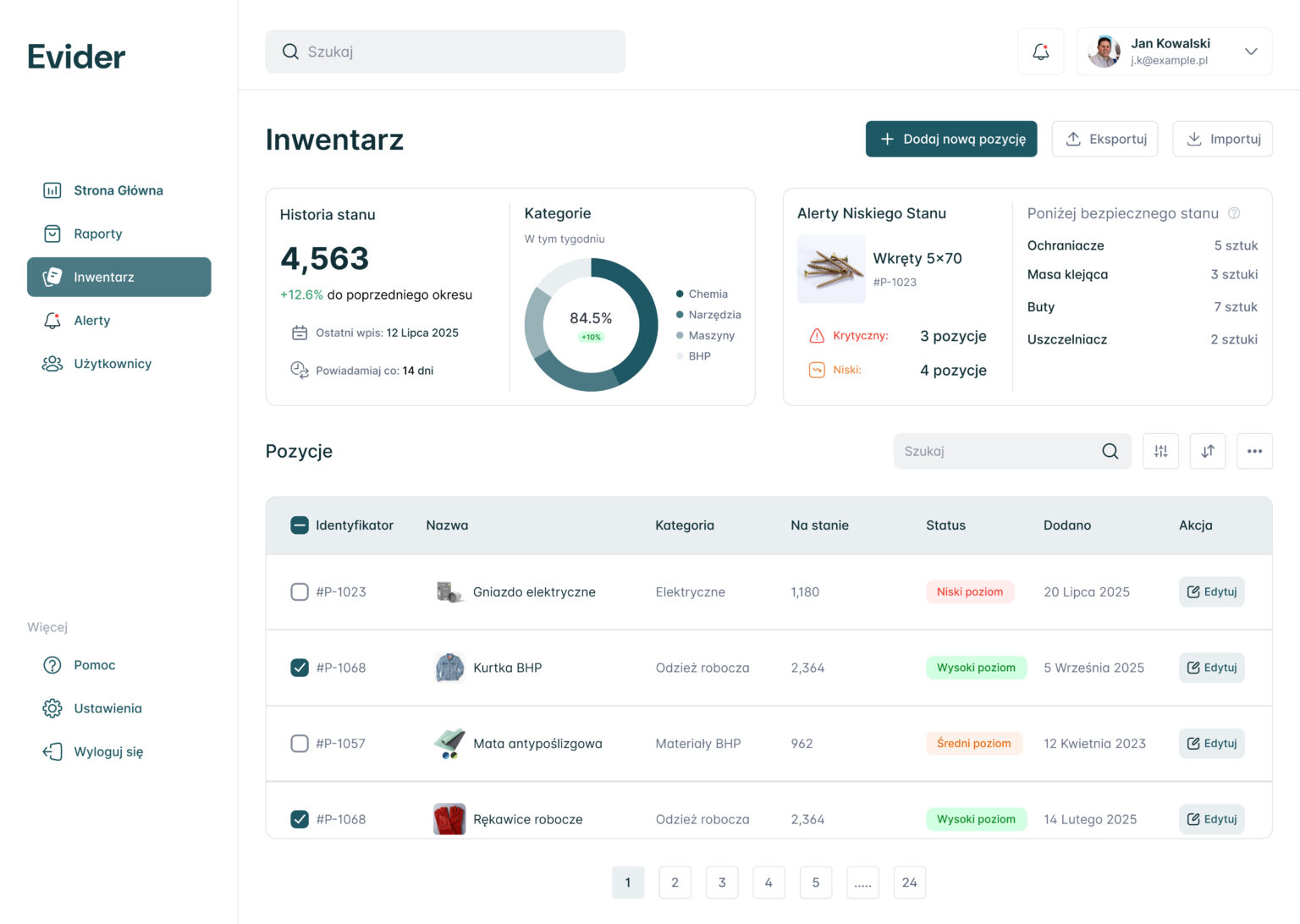Expand the pagination ellipsis for more pages
The height and width of the screenshot is (924, 1300).
click(862, 883)
